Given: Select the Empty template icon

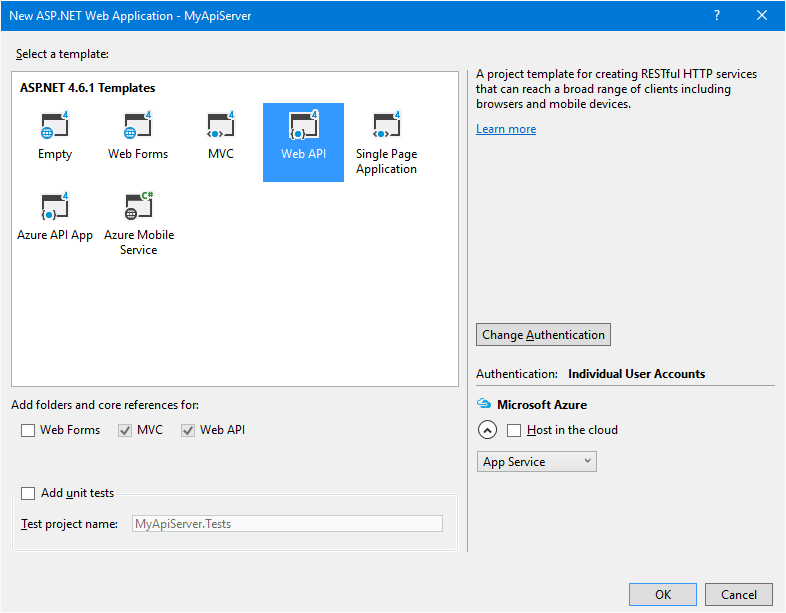Looking at the screenshot, I should [x=55, y=125].
